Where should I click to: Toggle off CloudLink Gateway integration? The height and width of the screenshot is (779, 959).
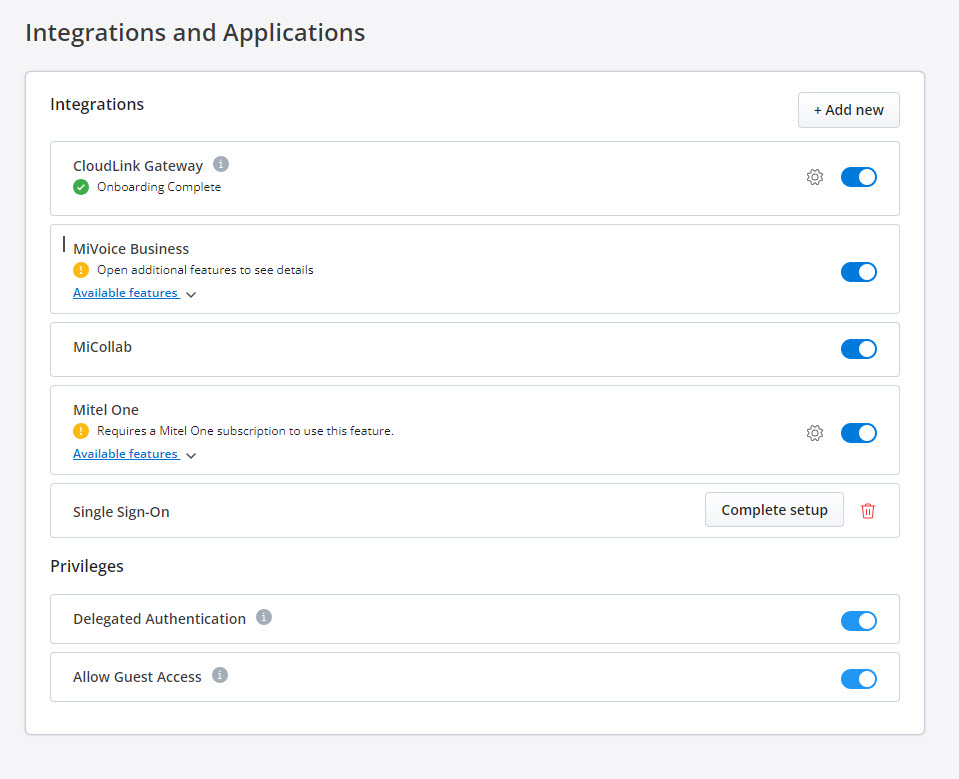tap(859, 177)
